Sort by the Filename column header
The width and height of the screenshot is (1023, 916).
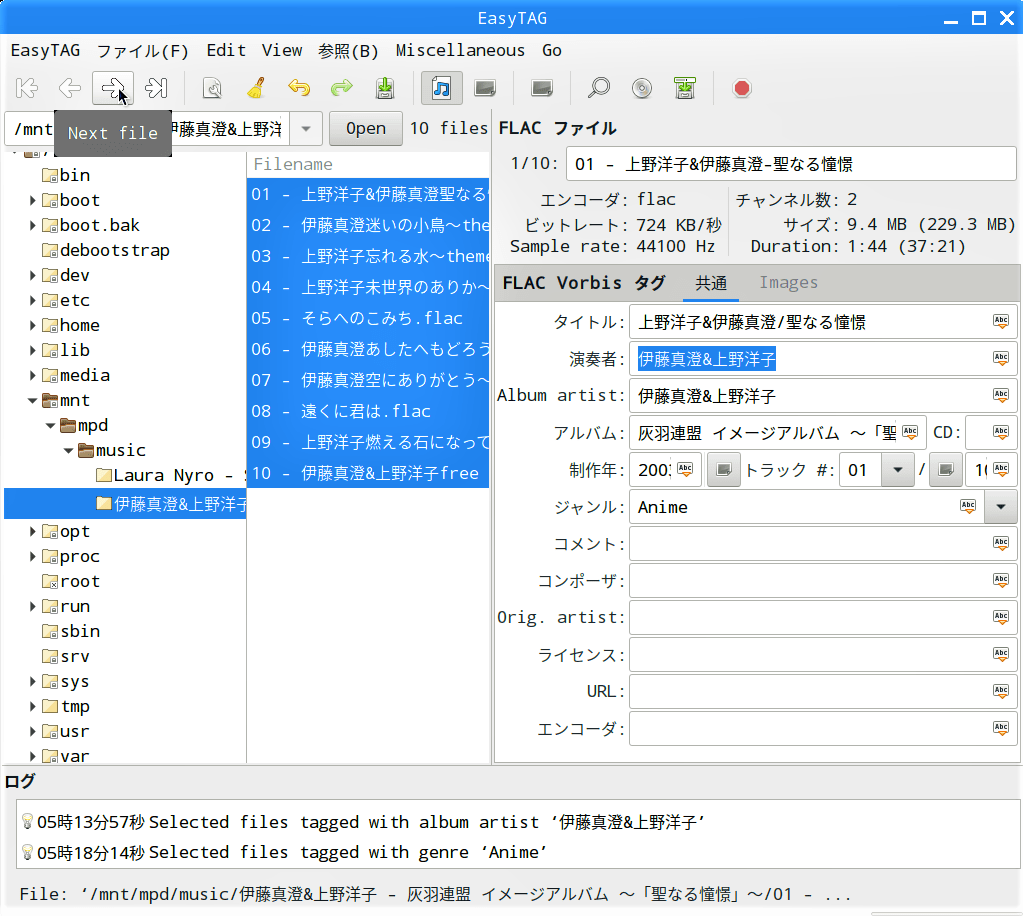[x=368, y=164]
